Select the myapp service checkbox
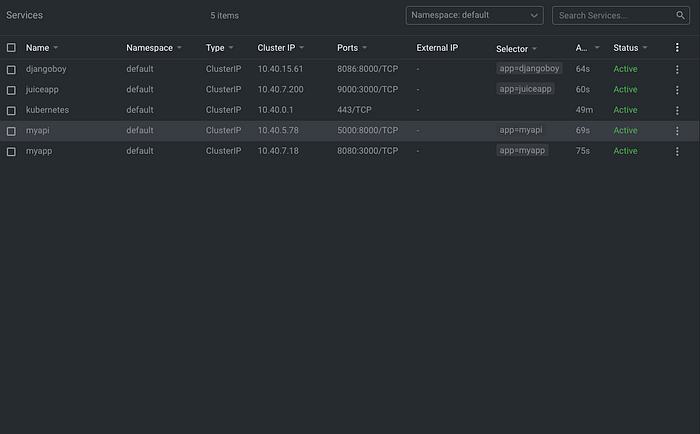 [11, 152]
